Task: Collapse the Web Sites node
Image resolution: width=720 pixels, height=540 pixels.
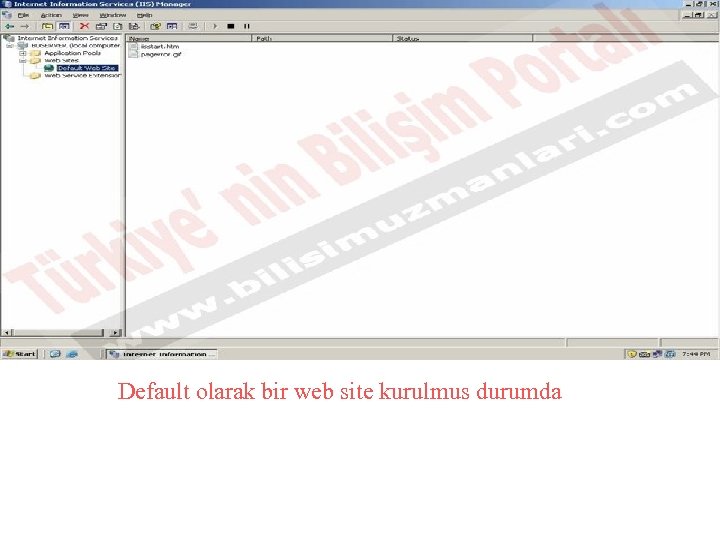Action: [22, 61]
